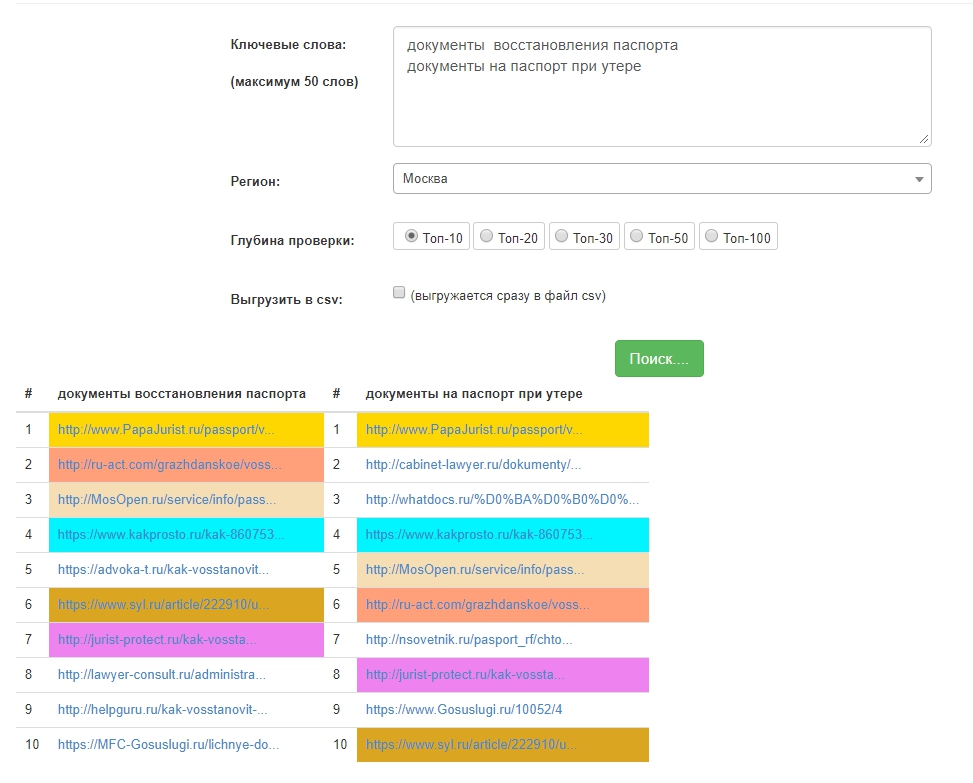The image size is (973, 783).
Task: Follow the whatdocs.ru result link
Action: [502, 500]
